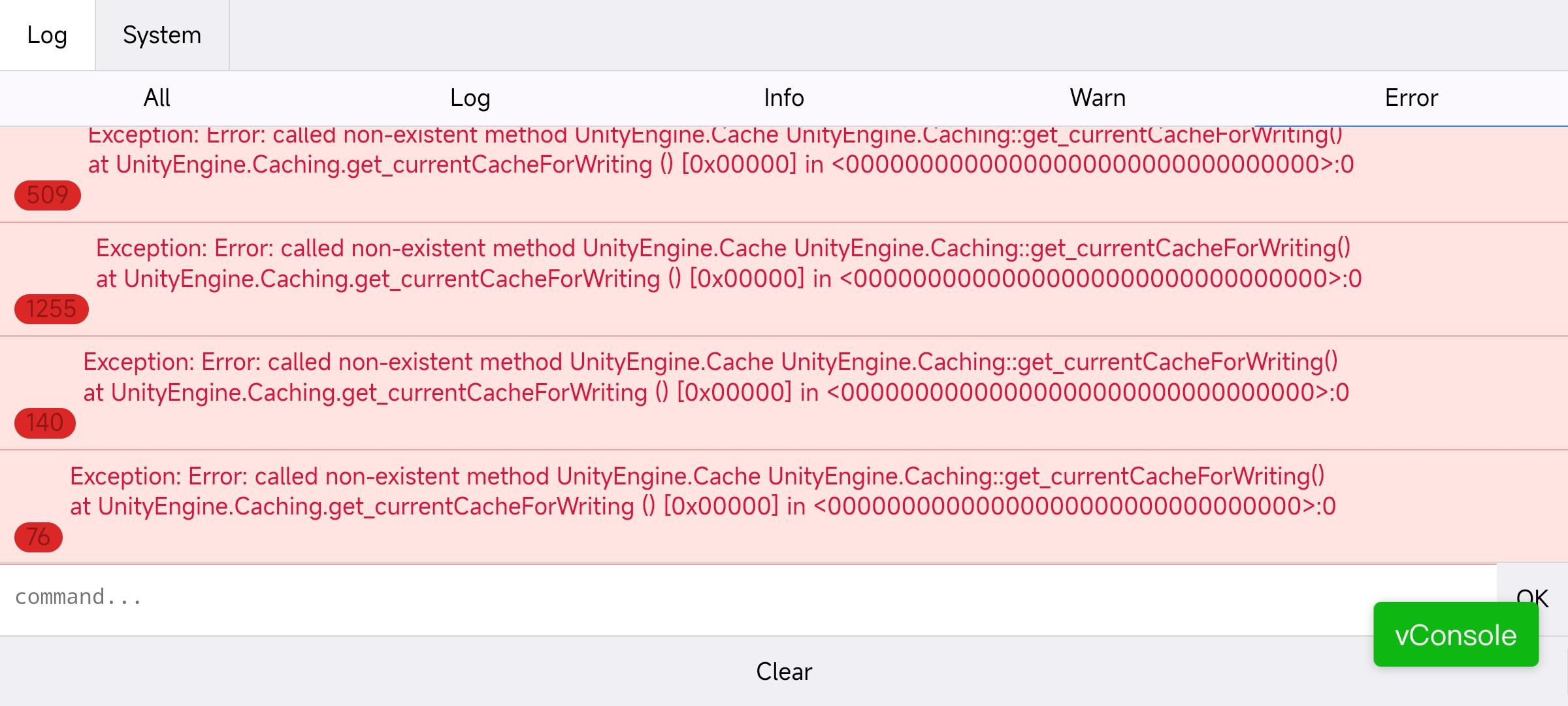This screenshot has width=1568, height=706.
Task: Filter console output by Log level
Action: pos(470,98)
